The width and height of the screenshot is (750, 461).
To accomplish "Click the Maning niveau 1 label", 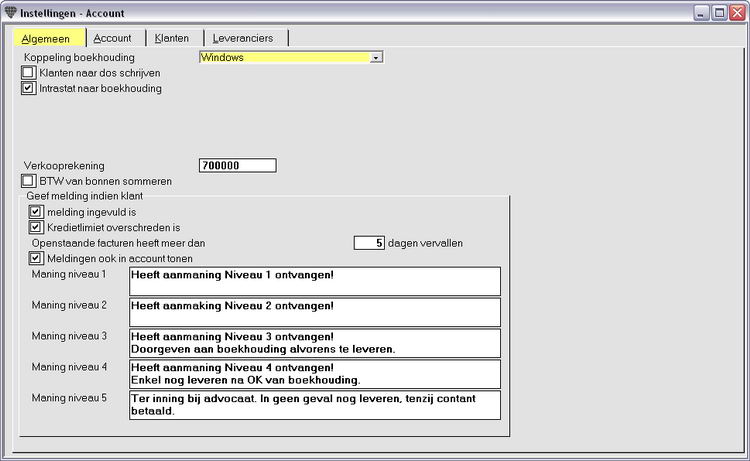I will click(x=69, y=274).
